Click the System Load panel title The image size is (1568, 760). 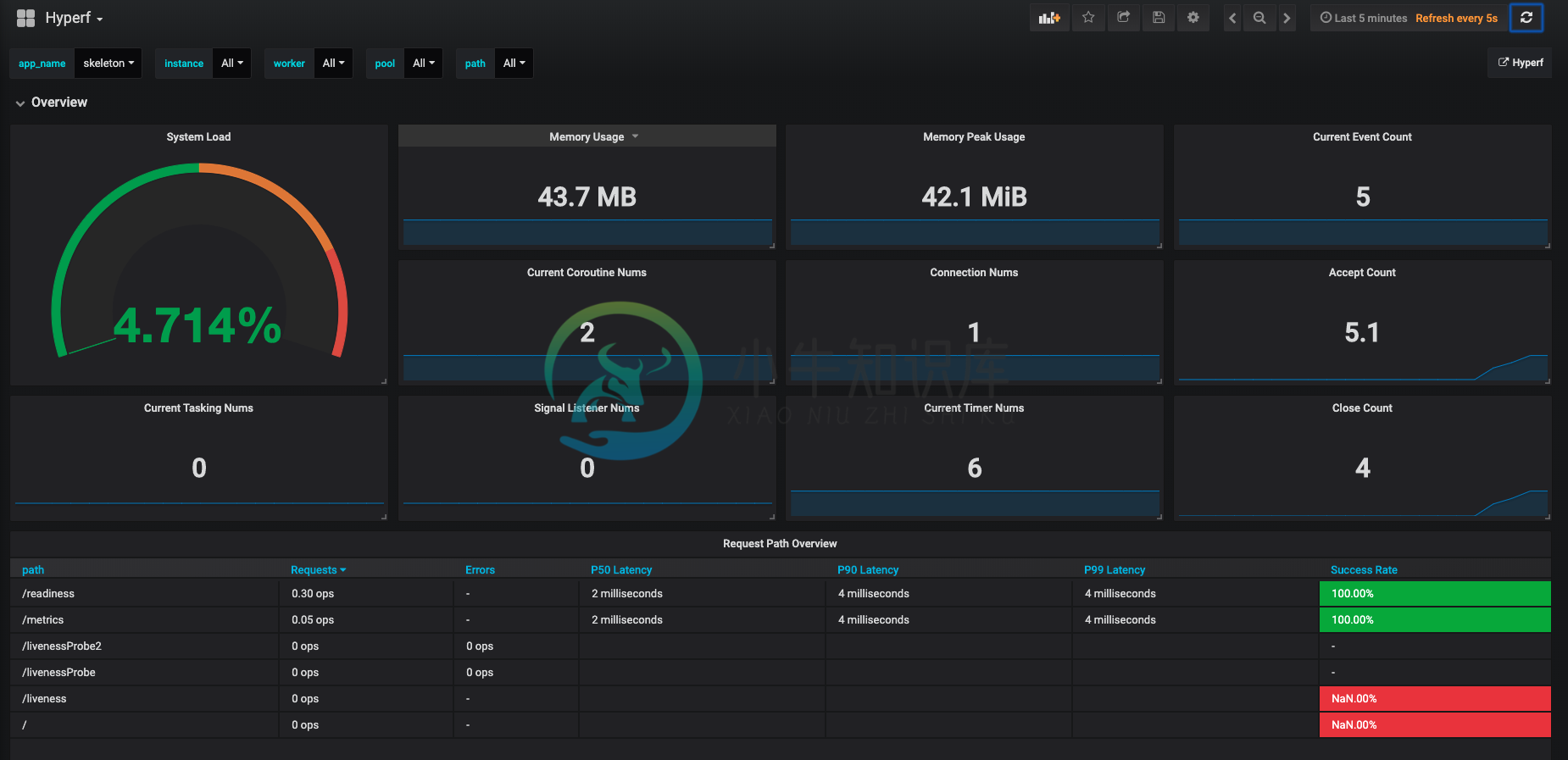click(198, 136)
